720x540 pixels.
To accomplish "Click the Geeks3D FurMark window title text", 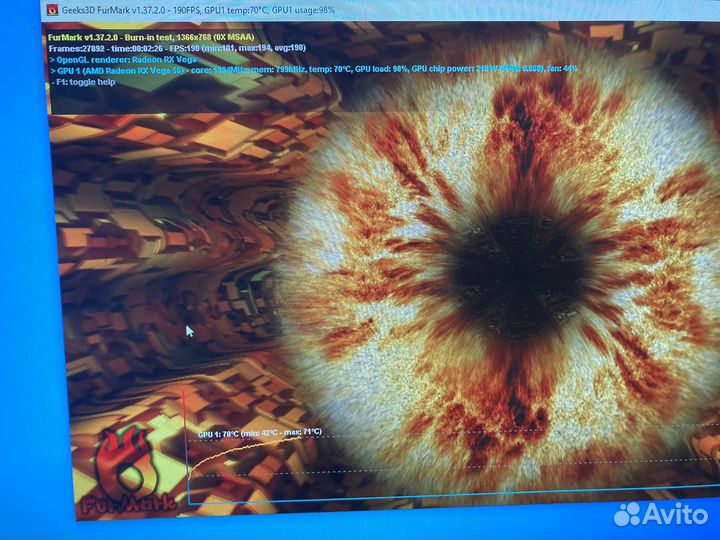I will pyautogui.click(x=198, y=10).
